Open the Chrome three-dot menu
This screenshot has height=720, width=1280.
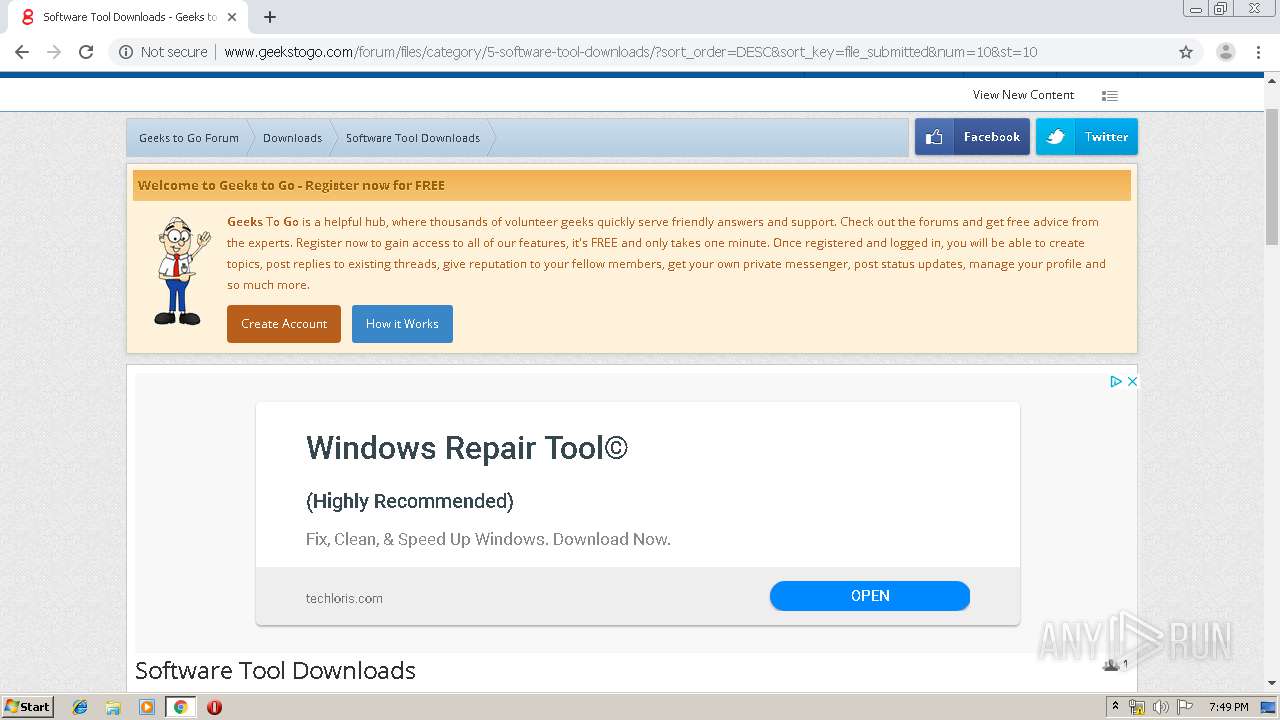coord(1258,52)
